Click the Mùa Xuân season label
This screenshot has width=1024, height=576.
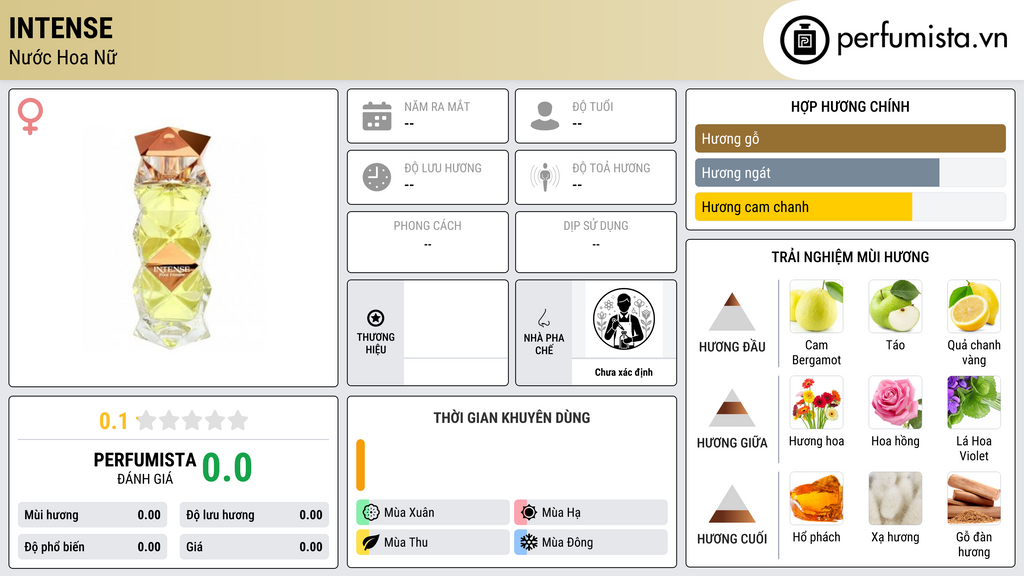pos(409,513)
